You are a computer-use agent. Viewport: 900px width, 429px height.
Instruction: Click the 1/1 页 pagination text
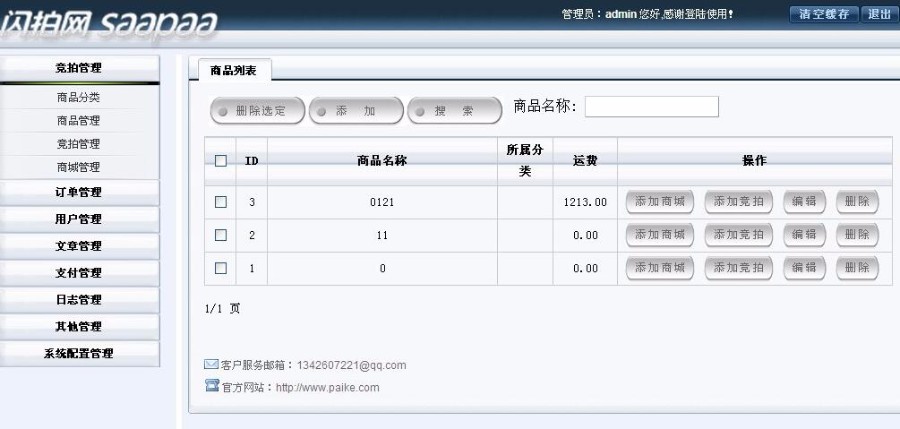click(x=223, y=309)
